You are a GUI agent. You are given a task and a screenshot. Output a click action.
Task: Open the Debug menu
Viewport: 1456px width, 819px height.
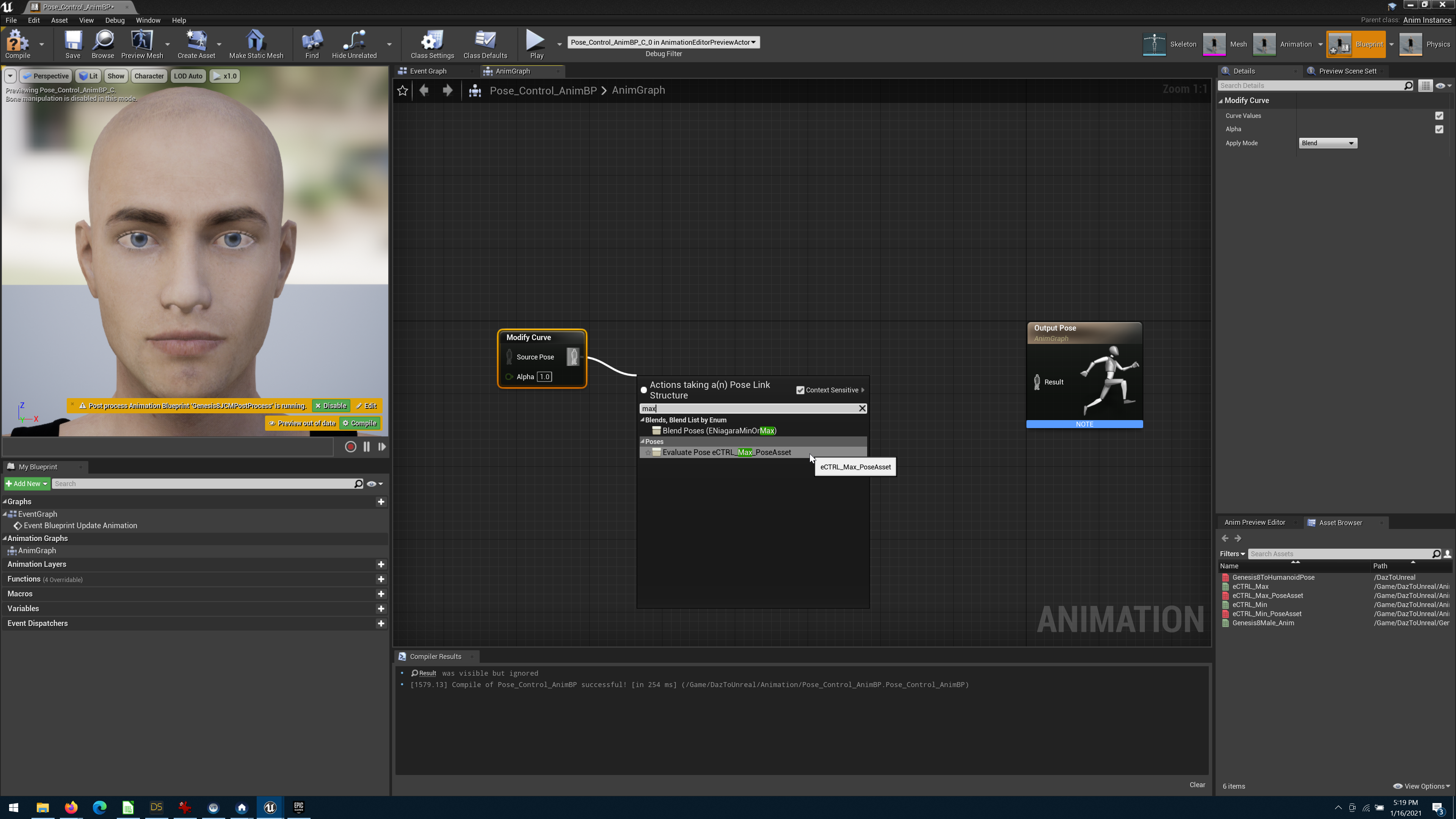pos(115,20)
